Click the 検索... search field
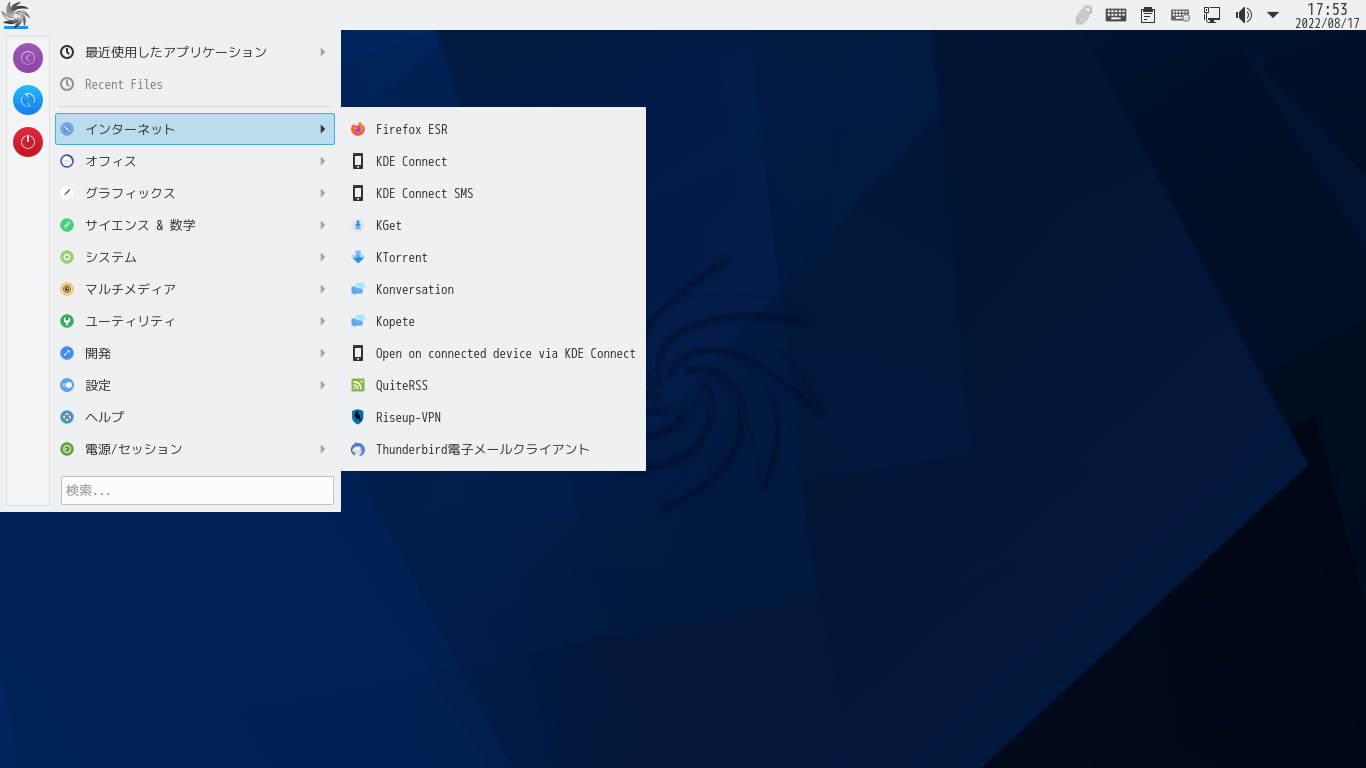Viewport: 1366px width, 768px height. pos(197,490)
